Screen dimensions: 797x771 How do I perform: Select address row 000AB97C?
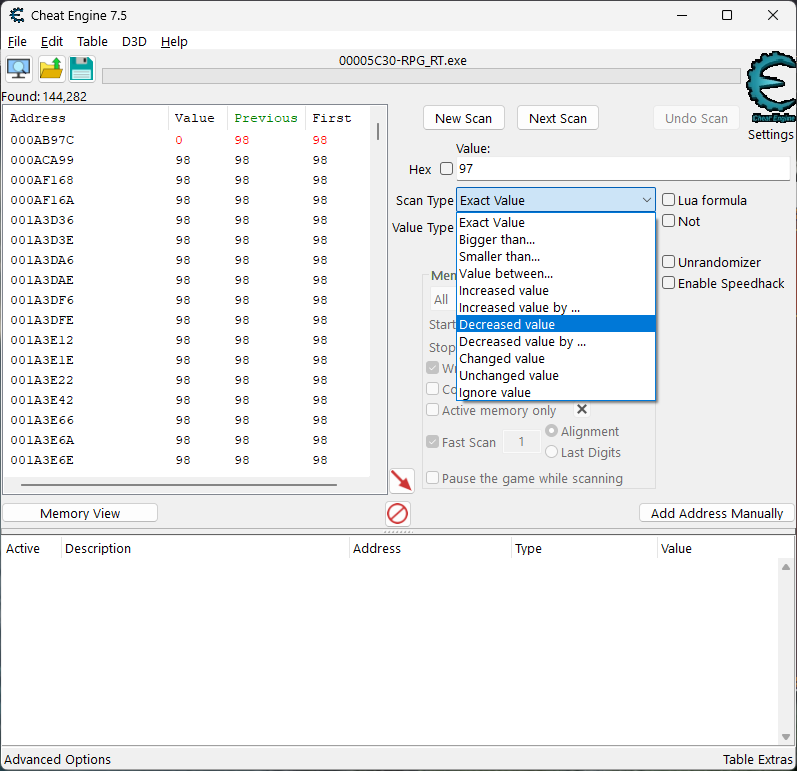[x=187, y=140]
